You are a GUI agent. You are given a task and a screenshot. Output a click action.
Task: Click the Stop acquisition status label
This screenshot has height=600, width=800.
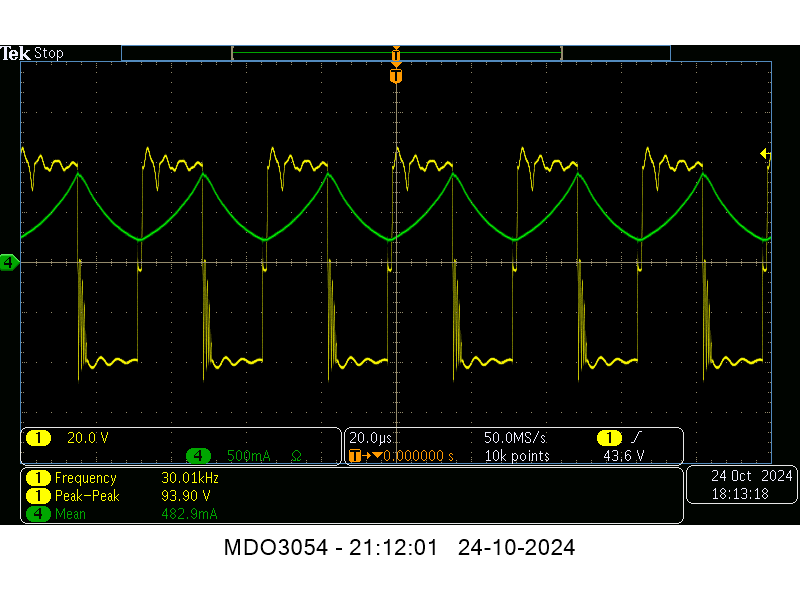coord(49,53)
